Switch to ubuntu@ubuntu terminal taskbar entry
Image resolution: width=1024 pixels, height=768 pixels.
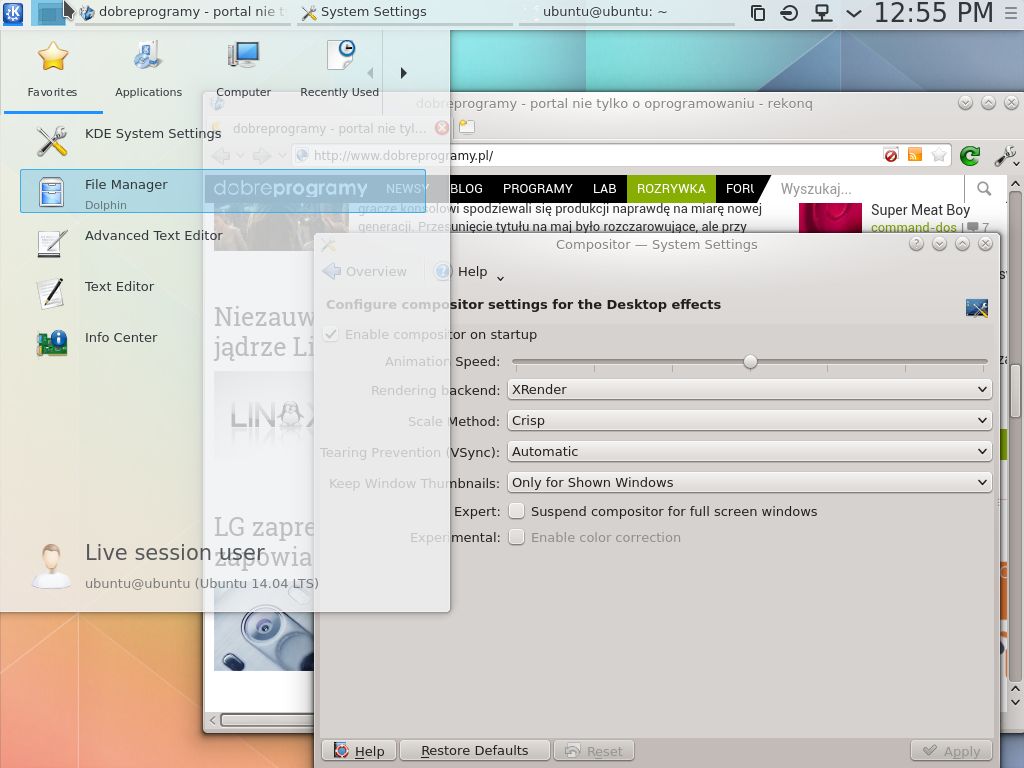click(627, 12)
